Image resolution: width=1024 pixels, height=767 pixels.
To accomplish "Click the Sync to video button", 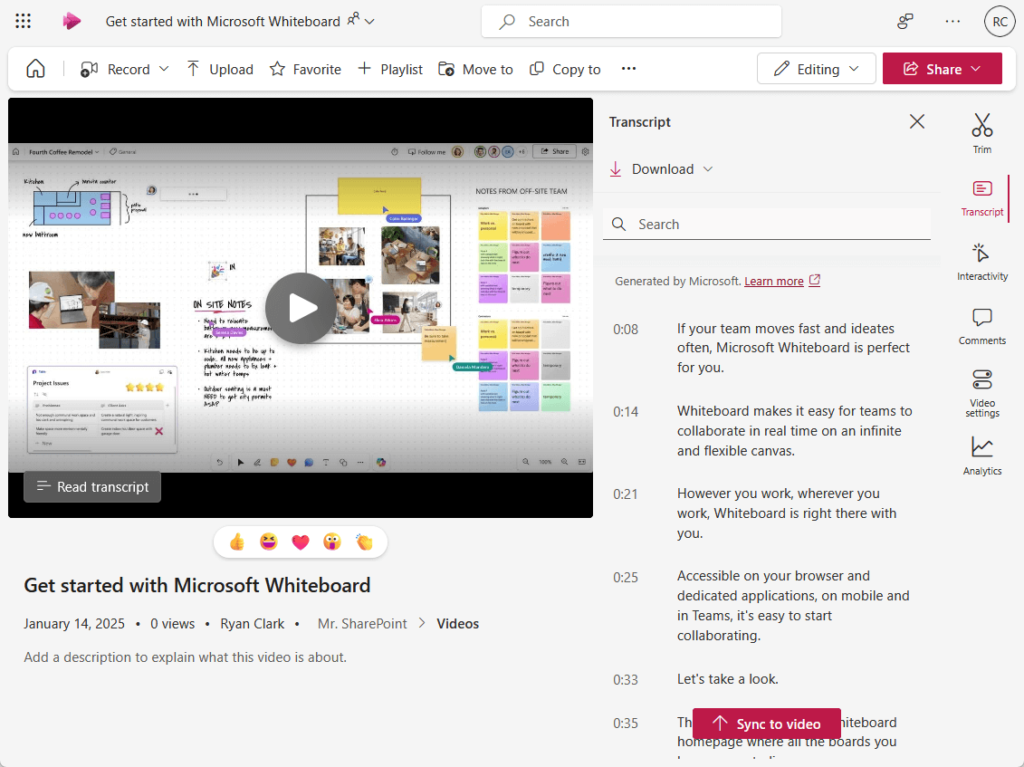I will tap(767, 724).
